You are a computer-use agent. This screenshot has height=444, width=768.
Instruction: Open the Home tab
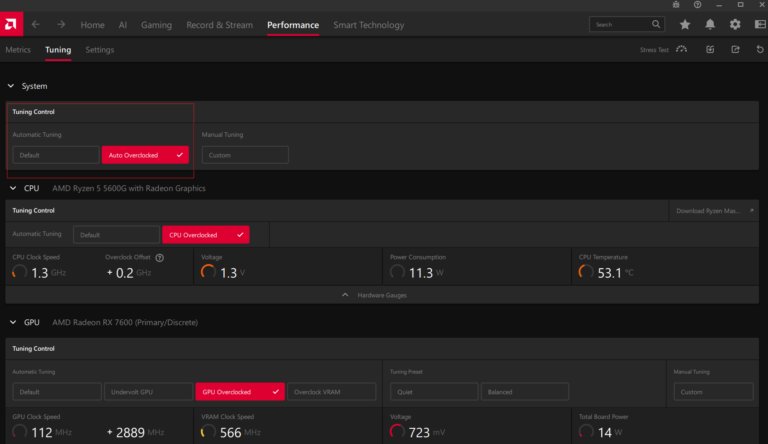pos(92,25)
